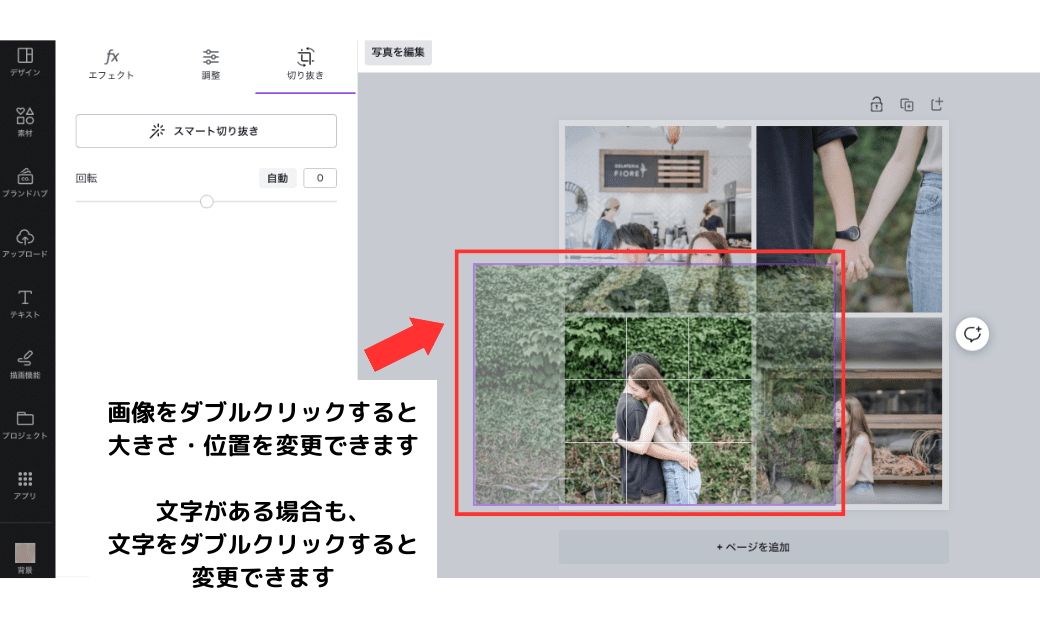This screenshot has height=642, width=1040.
Task: Switch to the 調整 (Adjust) tab
Action: coord(210,64)
